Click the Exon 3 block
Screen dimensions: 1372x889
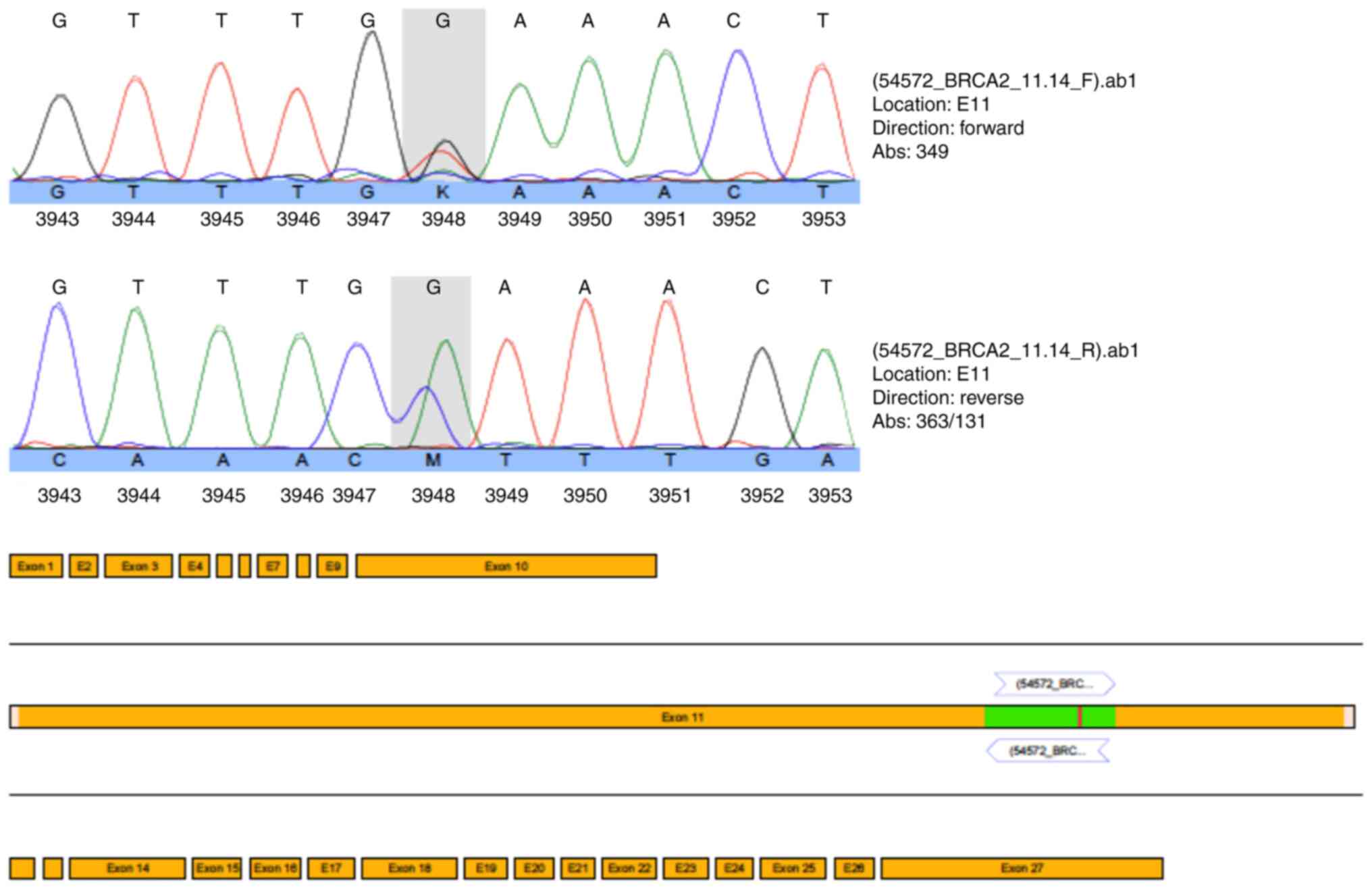click(138, 566)
